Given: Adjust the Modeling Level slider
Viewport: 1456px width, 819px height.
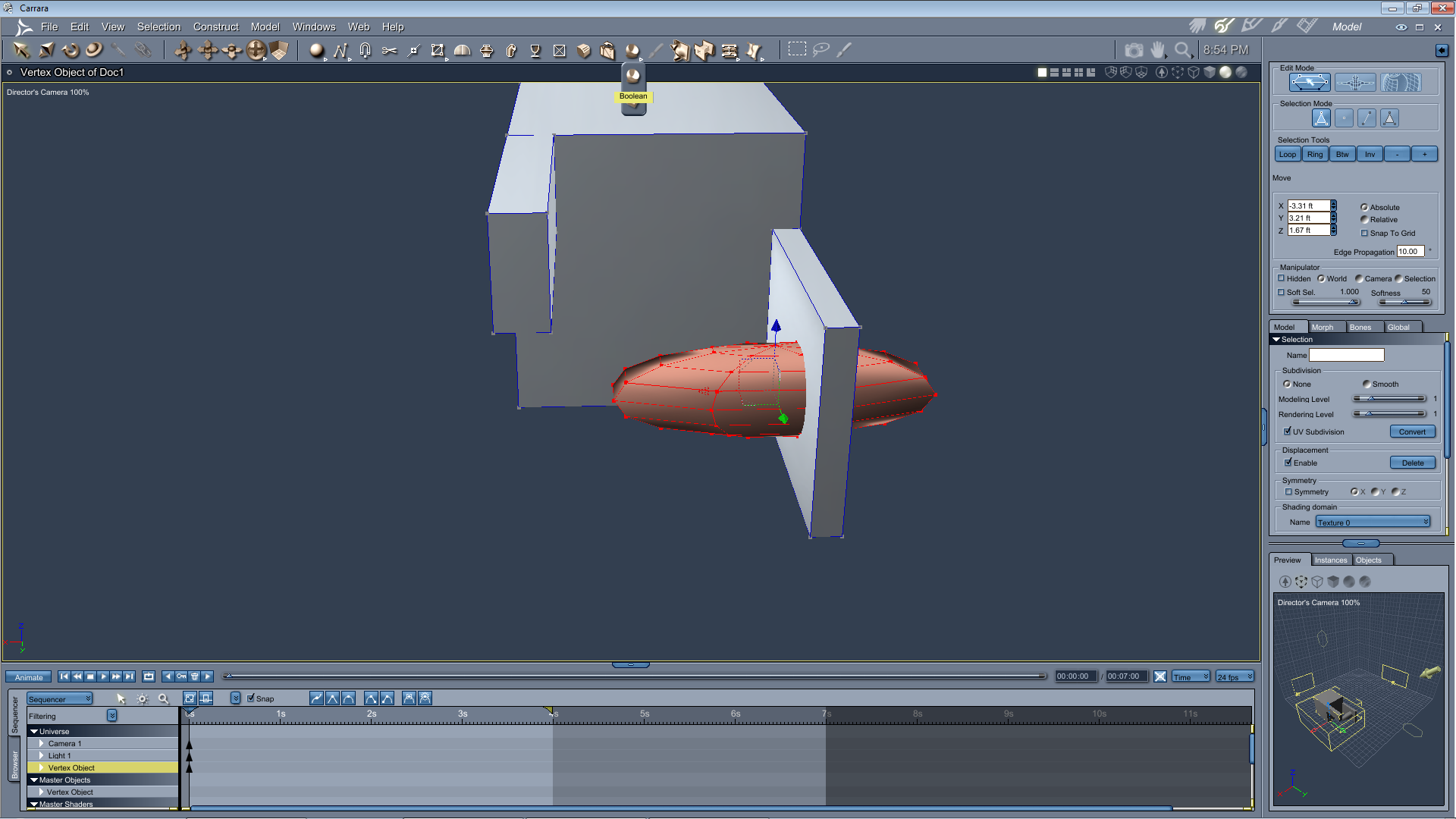Looking at the screenshot, I should pyautogui.click(x=1371, y=399).
